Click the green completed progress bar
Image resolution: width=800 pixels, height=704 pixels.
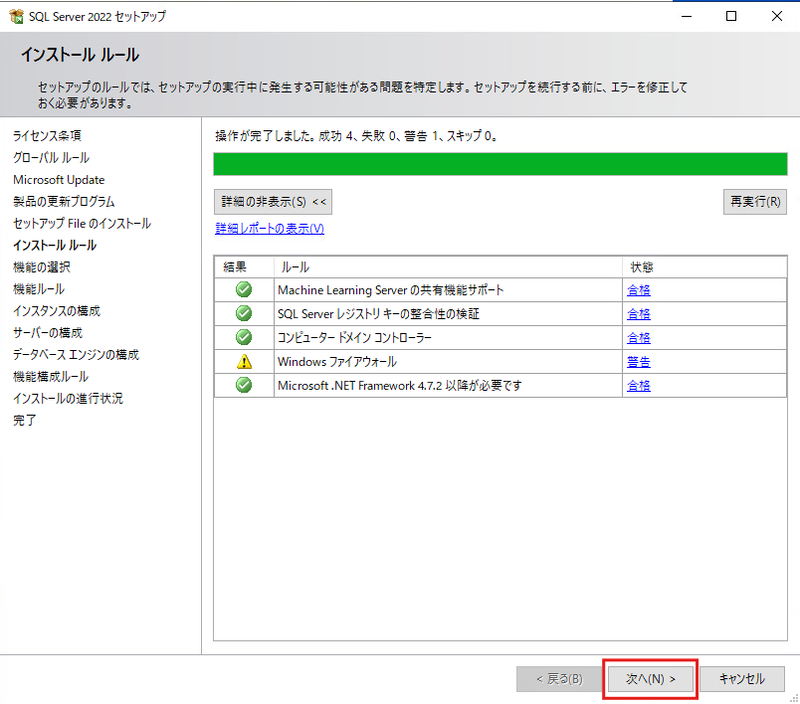(500, 164)
